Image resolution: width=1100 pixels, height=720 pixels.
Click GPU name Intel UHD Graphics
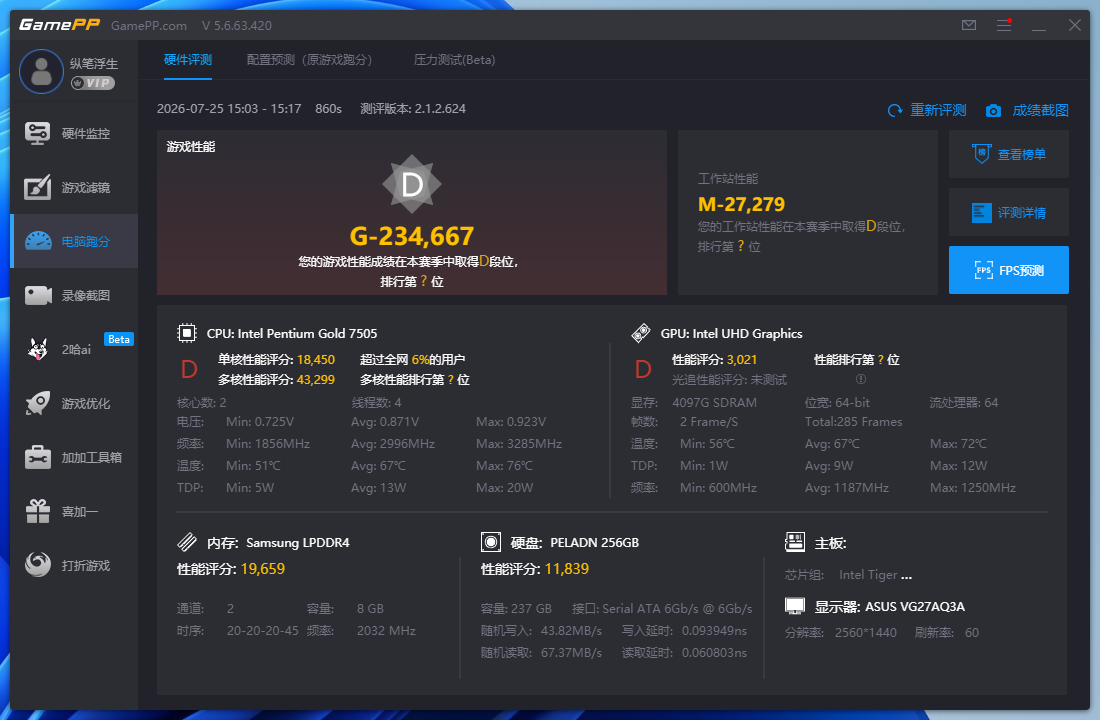[x=747, y=333]
